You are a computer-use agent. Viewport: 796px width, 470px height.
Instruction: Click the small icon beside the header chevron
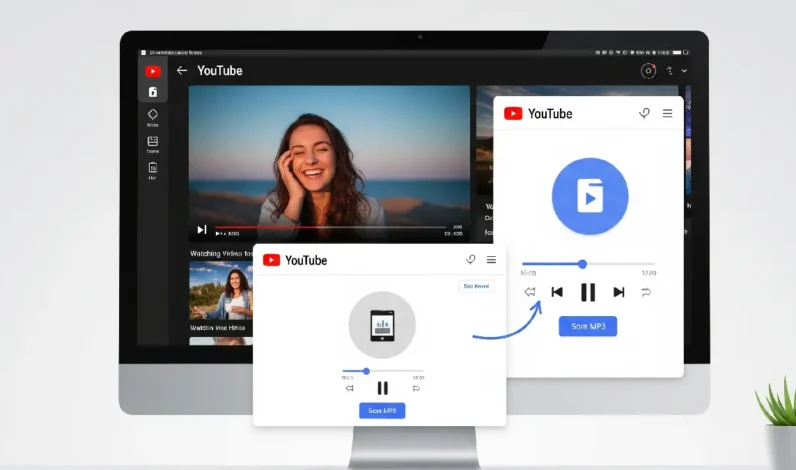coord(670,71)
